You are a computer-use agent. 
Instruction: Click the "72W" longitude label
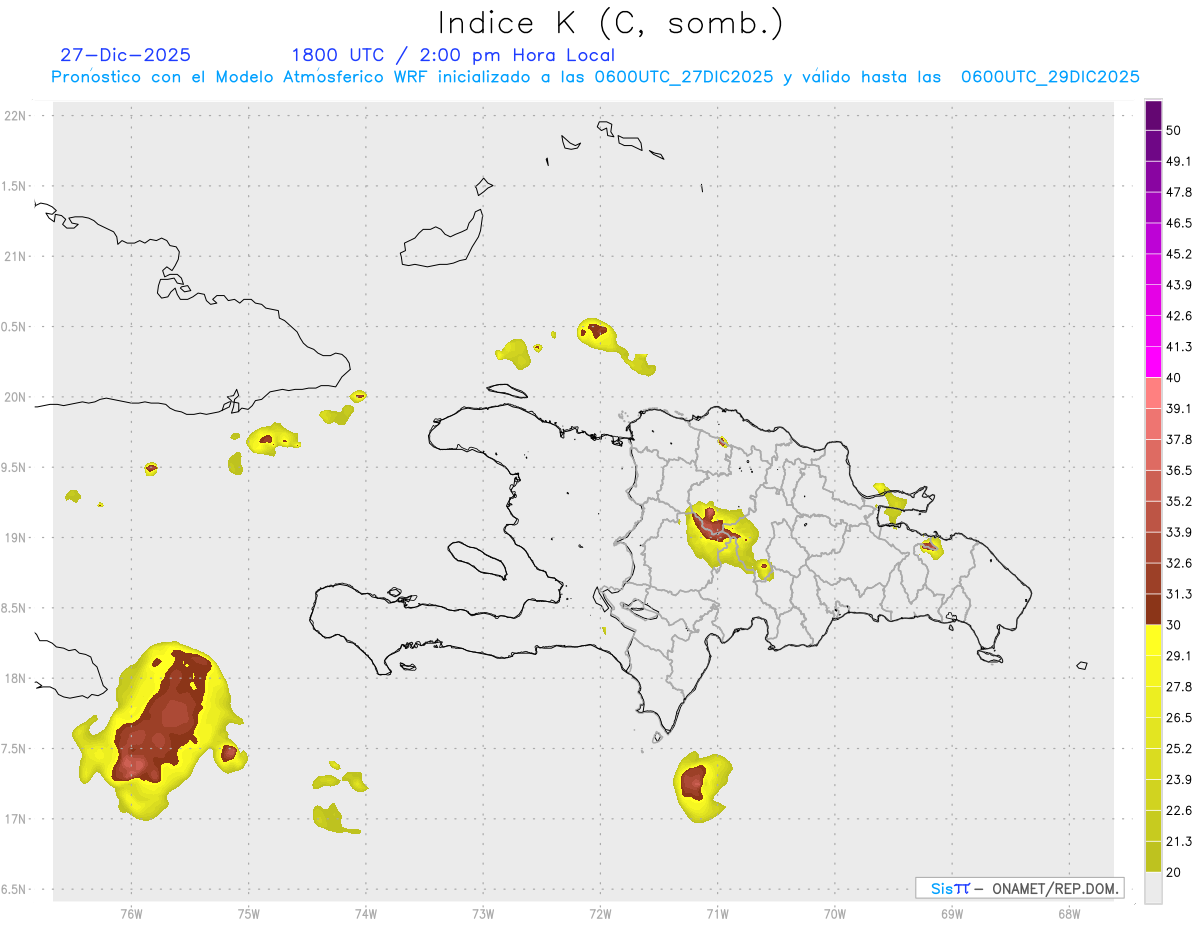(600, 913)
